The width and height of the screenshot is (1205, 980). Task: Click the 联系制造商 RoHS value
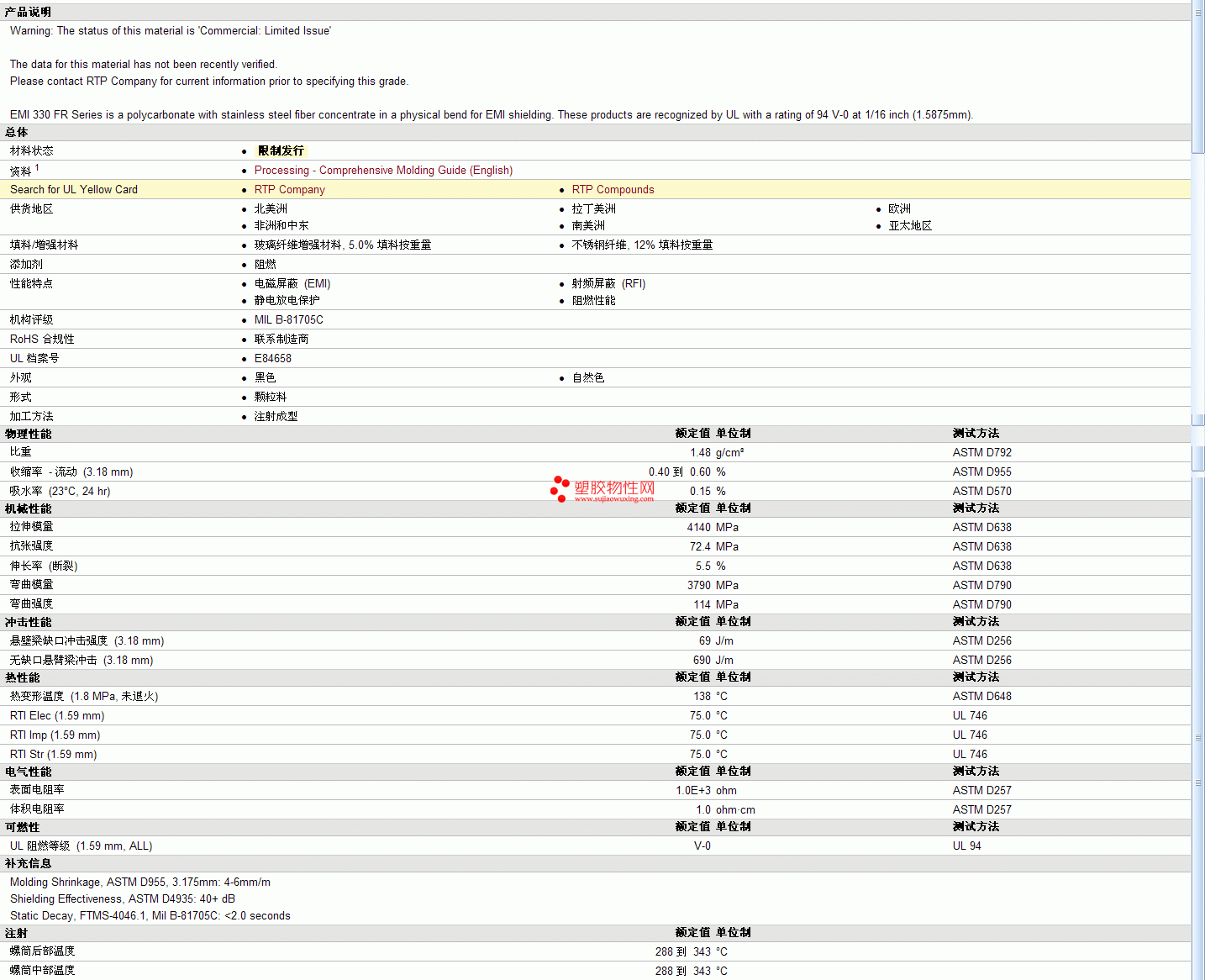pos(282,339)
